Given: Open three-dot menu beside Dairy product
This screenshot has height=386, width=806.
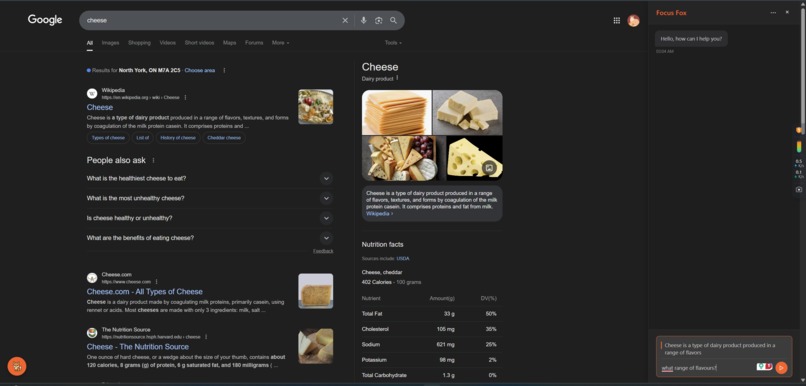Looking at the screenshot, I should click(397, 78).
